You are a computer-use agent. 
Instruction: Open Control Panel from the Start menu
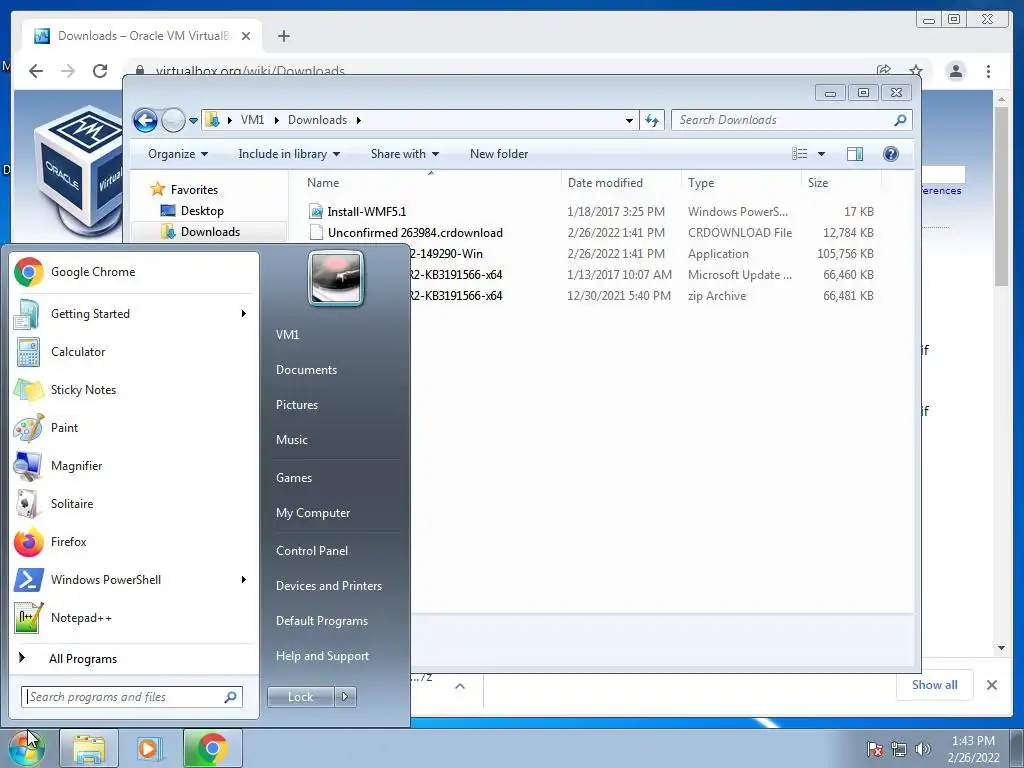pyautogui.click(x=312, y=551)
